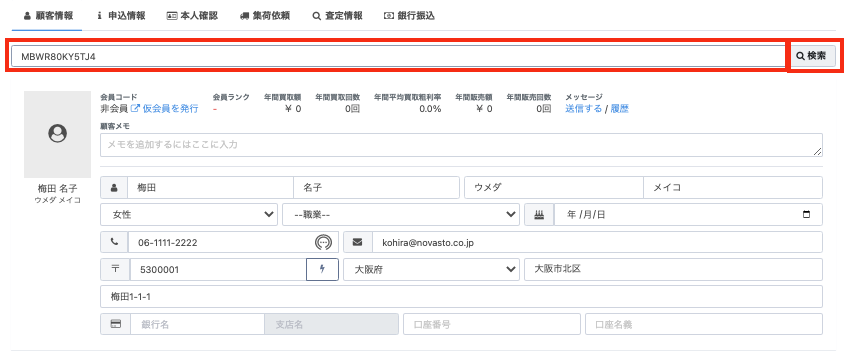Open the message 履歴 link
This screenshot has width=852, height=363.
pos(619,109)
